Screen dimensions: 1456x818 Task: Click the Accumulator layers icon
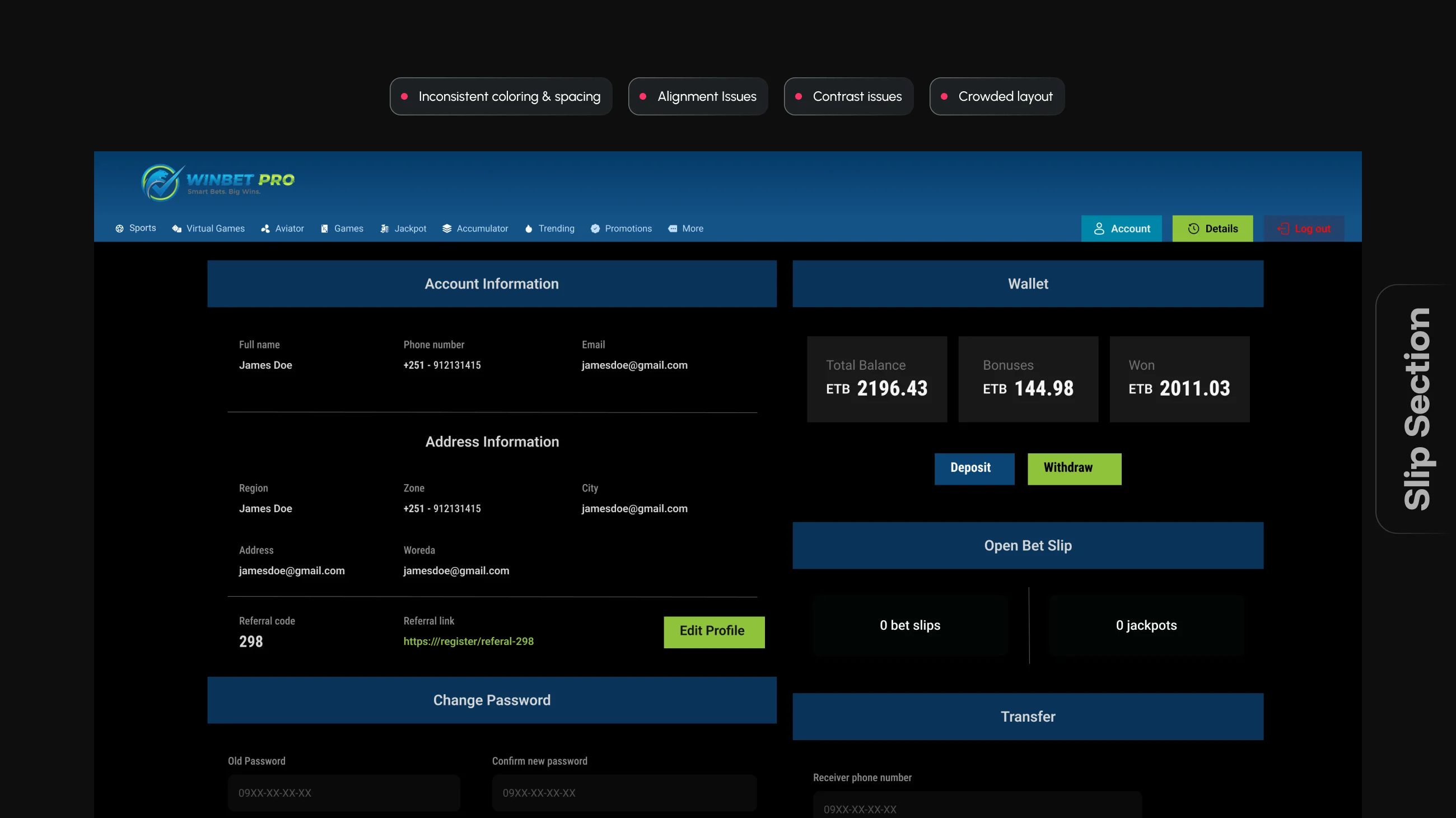pos(446,229)
